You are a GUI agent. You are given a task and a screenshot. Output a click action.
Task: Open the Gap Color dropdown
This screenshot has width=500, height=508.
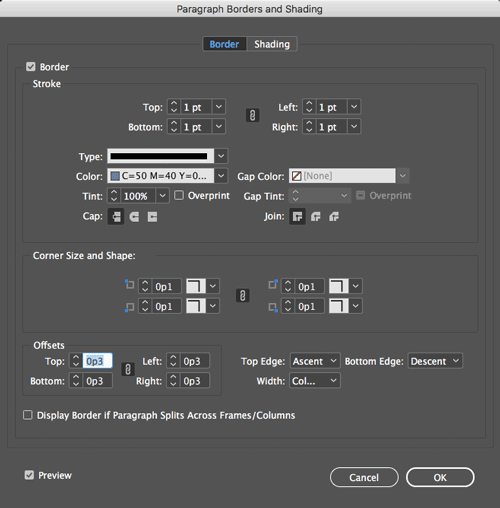point(403,176)
